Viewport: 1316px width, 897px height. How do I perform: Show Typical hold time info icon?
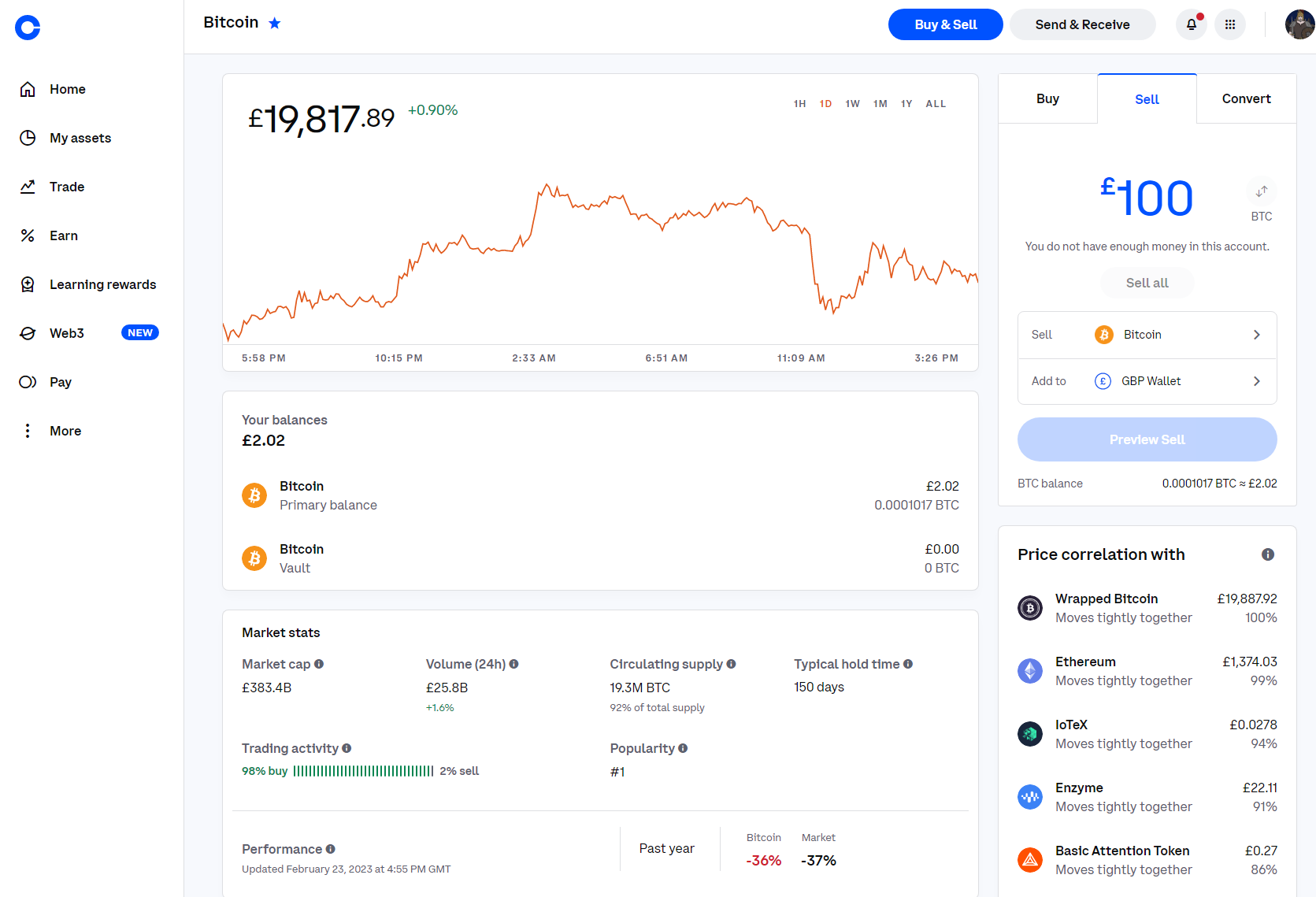click(x=908, y=664)
